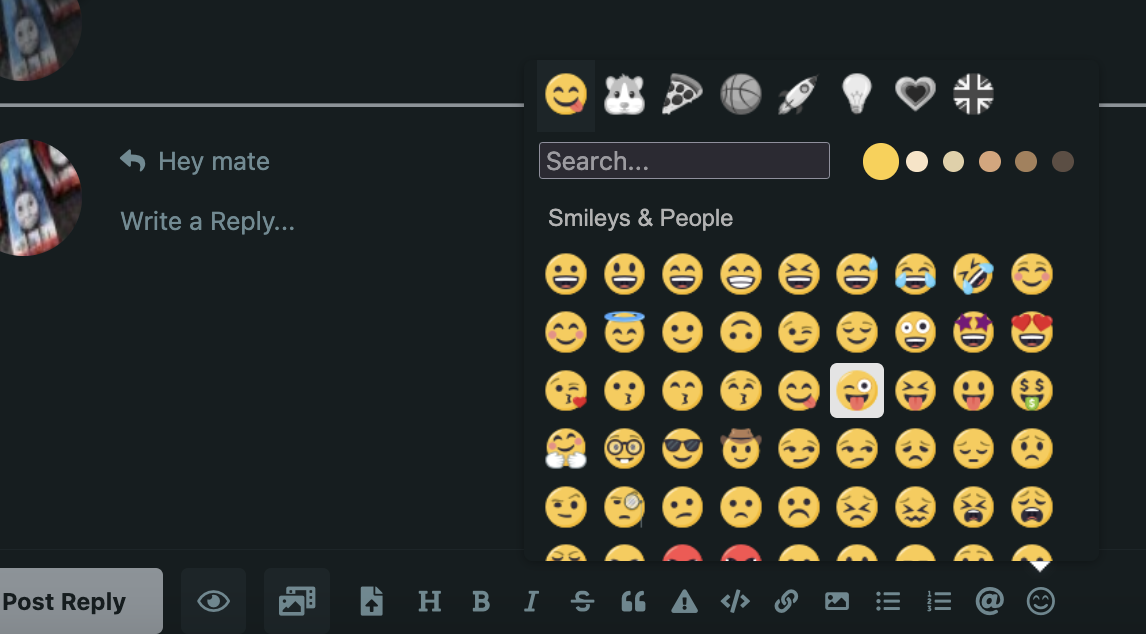The width and height of the screenshot is (1146, 634).
Task: Apply strikethrough formatting
Action: tap(582, 602)
